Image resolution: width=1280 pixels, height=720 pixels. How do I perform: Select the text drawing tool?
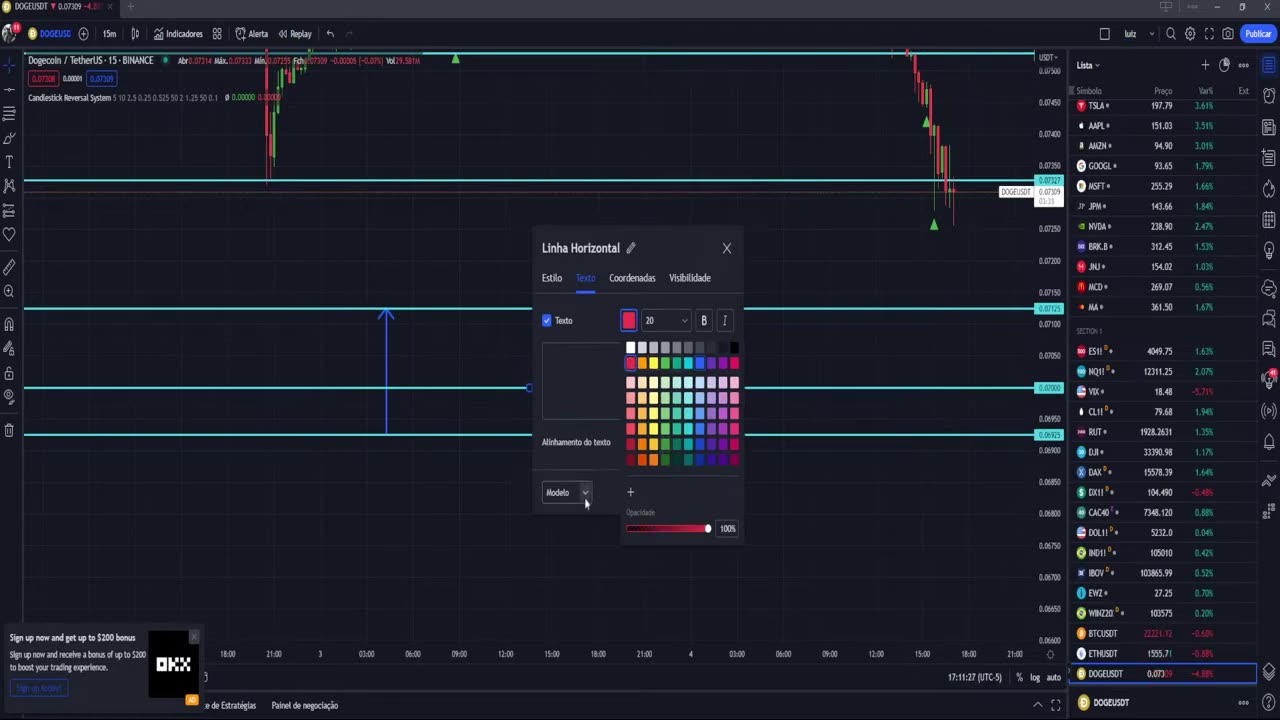(x=9, y=162)
